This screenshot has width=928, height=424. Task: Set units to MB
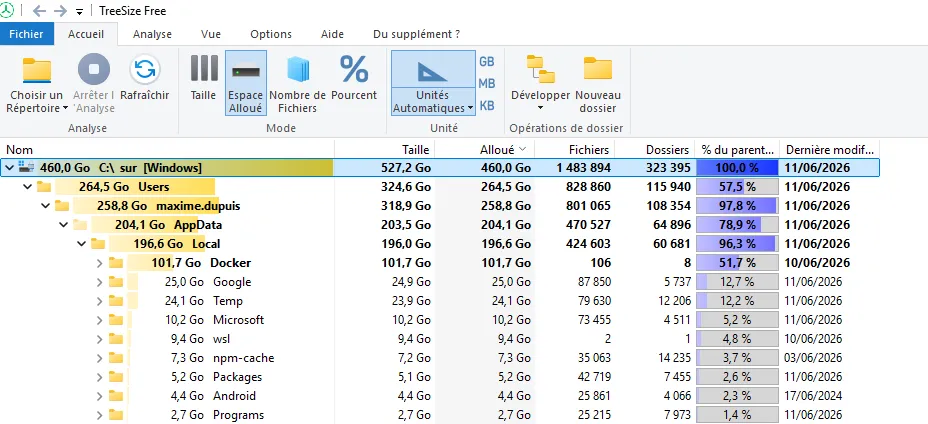(x=486, y=83)
